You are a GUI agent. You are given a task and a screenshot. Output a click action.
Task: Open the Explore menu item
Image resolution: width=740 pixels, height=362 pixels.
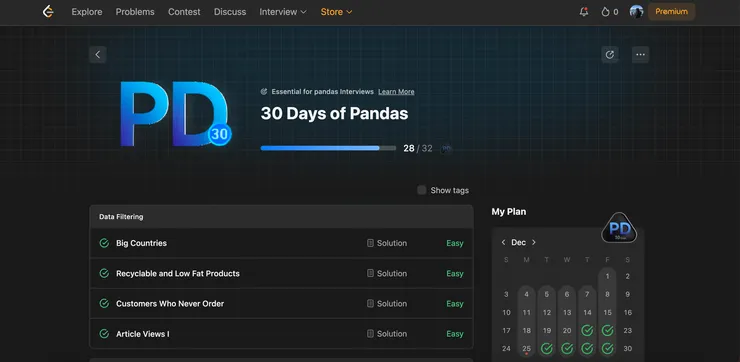(87, 12)
